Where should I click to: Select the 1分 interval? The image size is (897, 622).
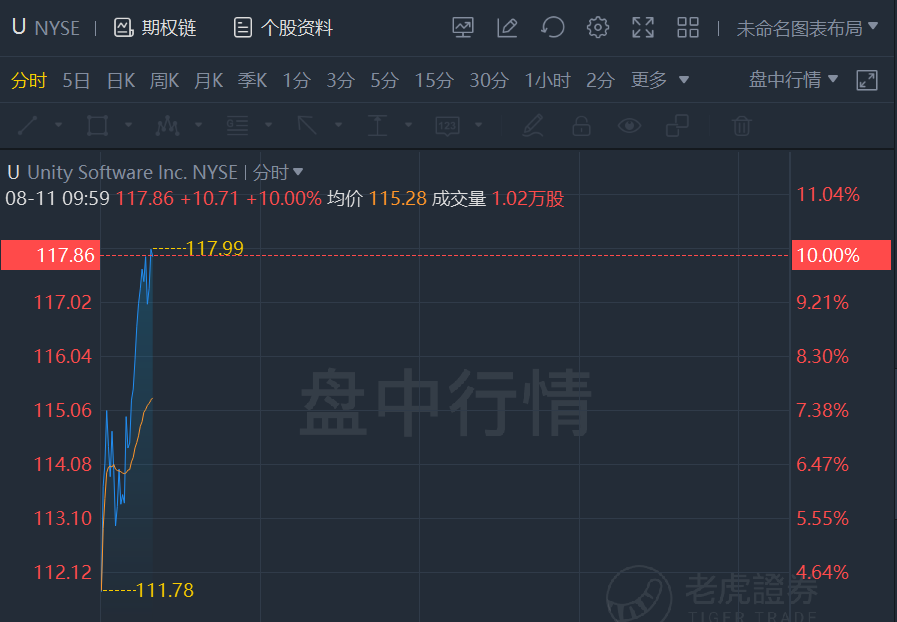296,80
